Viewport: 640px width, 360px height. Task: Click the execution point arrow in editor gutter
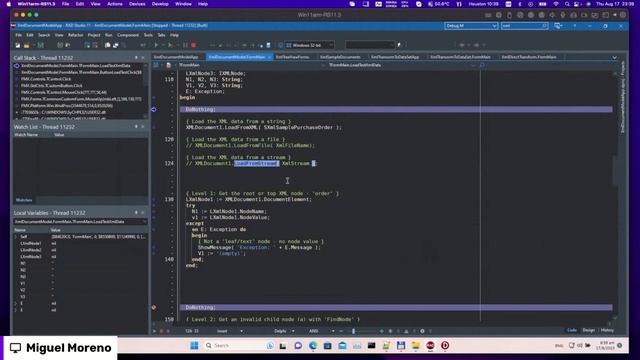pos(154,109)
